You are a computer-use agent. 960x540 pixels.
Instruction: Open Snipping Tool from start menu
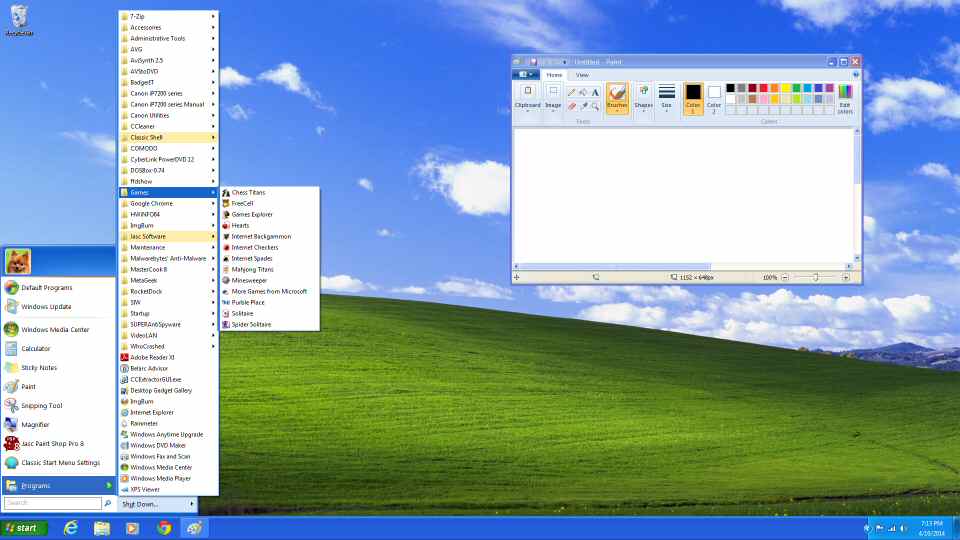59,405
